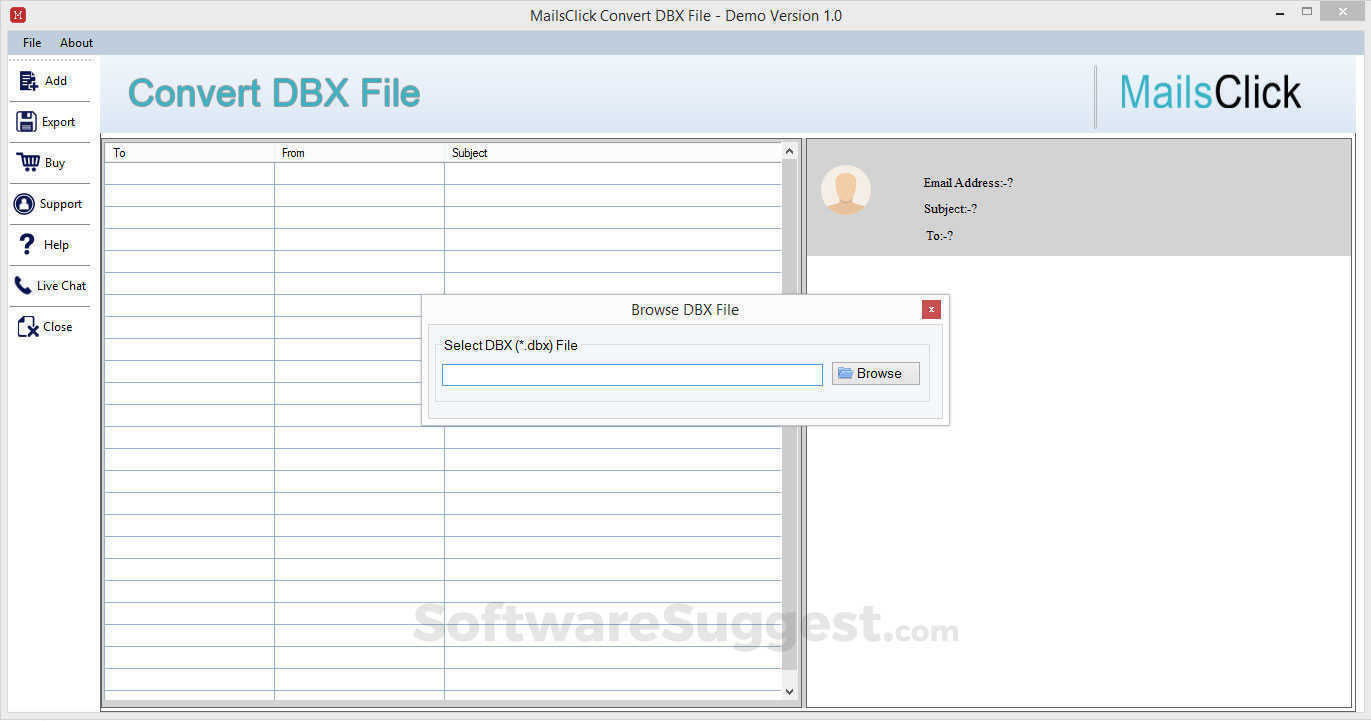Viewport: 1371px width, 721px height.
Task: Select the From column header
Action: coord(292,152)
